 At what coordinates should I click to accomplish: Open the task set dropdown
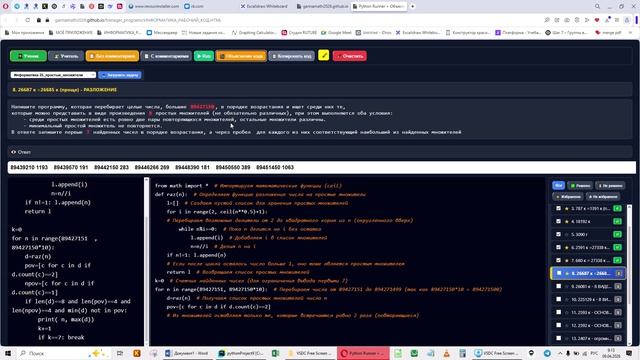(53, 75)
